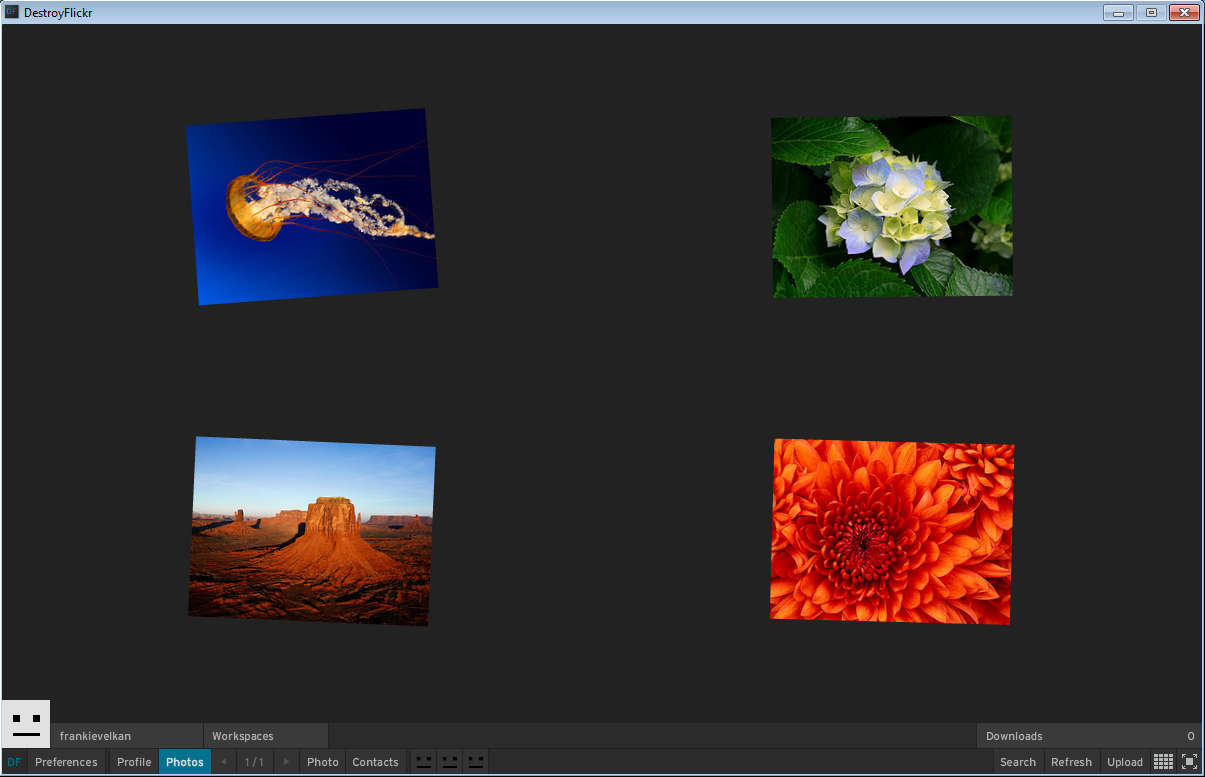Viewport: 1205px width, 777px height.
Task: Click the user avatar face icon
Action: click(x=26, y=724)
